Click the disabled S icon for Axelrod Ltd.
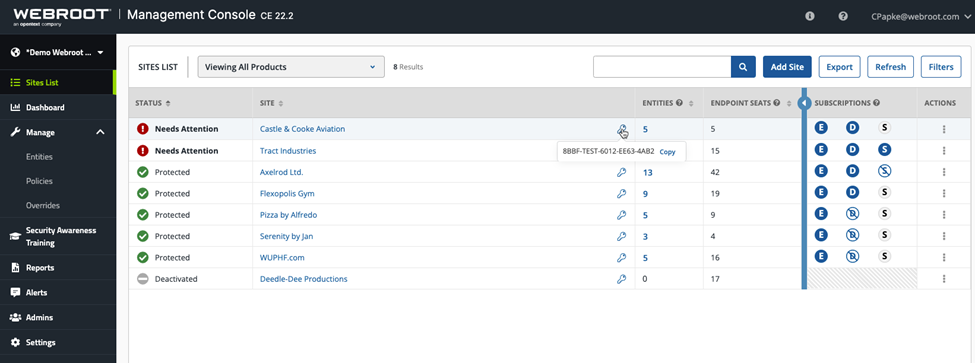The height and width of the screenshot is (363, 975). (885, 170)
